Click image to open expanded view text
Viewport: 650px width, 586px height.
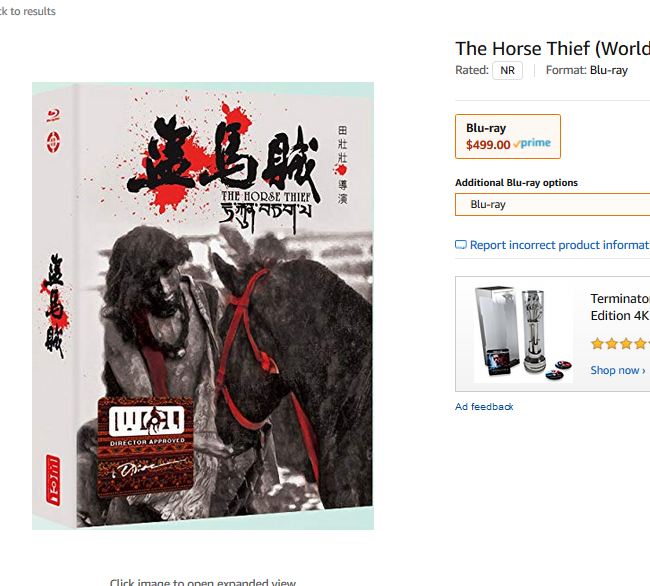coord(203,581)
